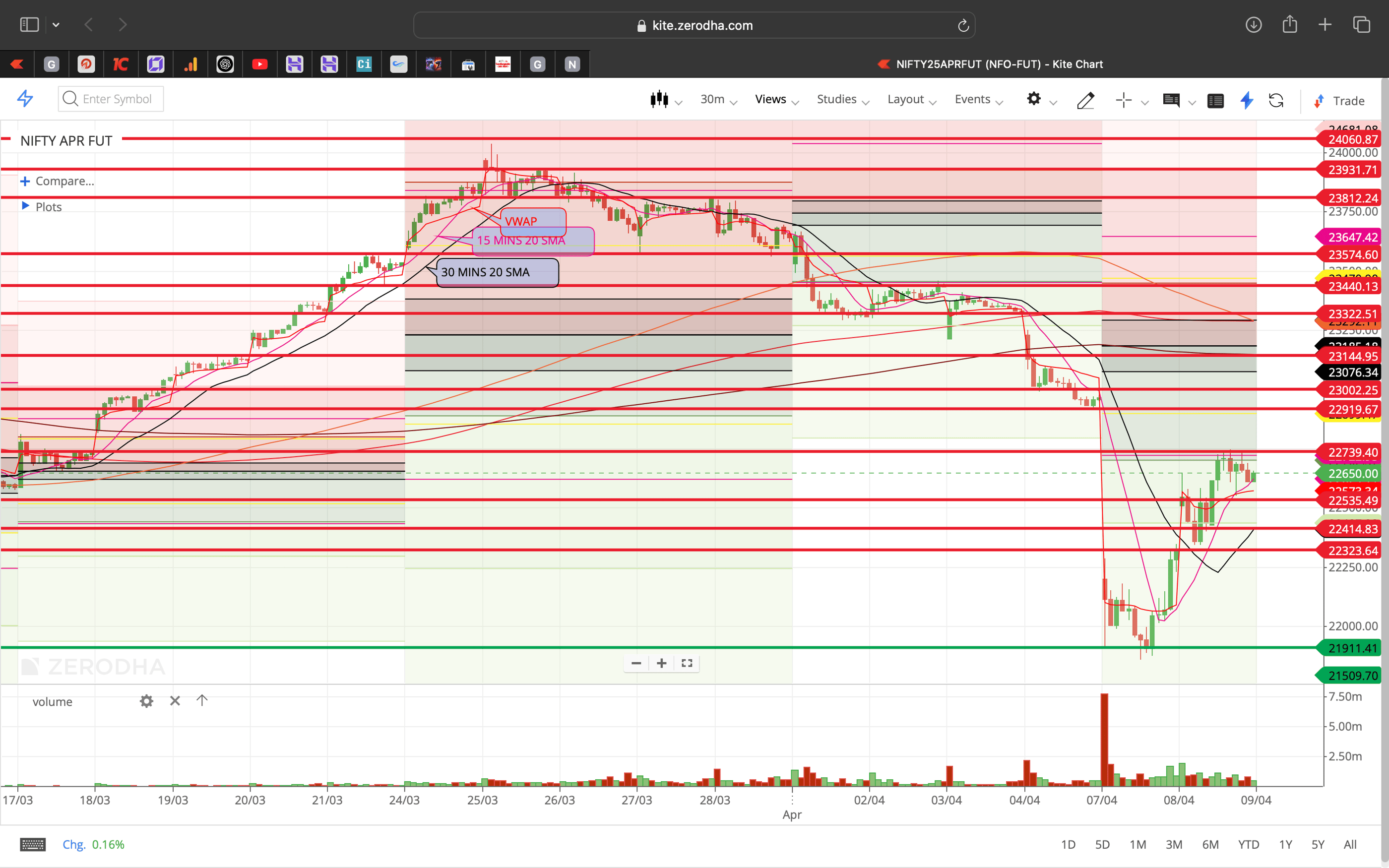Viewport: 1389px width, 868px height.
Task: Toggle the chart comments annotation icon
Action: coord(1172,101)
